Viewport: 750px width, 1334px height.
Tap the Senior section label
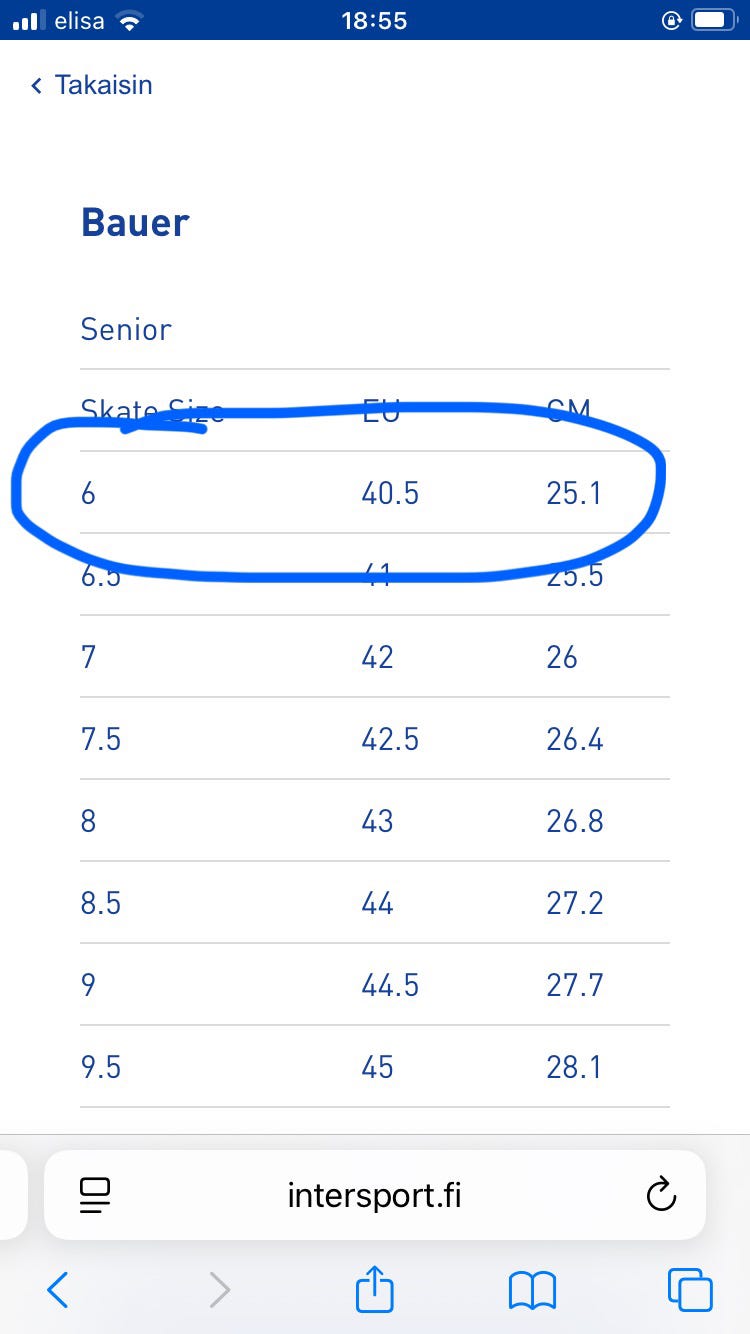tap(126, 329)
